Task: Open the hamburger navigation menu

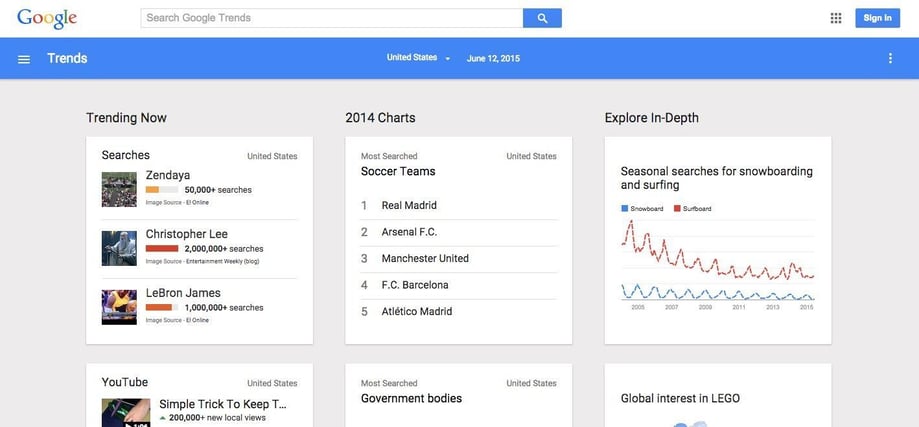Action: coord(24,59)
